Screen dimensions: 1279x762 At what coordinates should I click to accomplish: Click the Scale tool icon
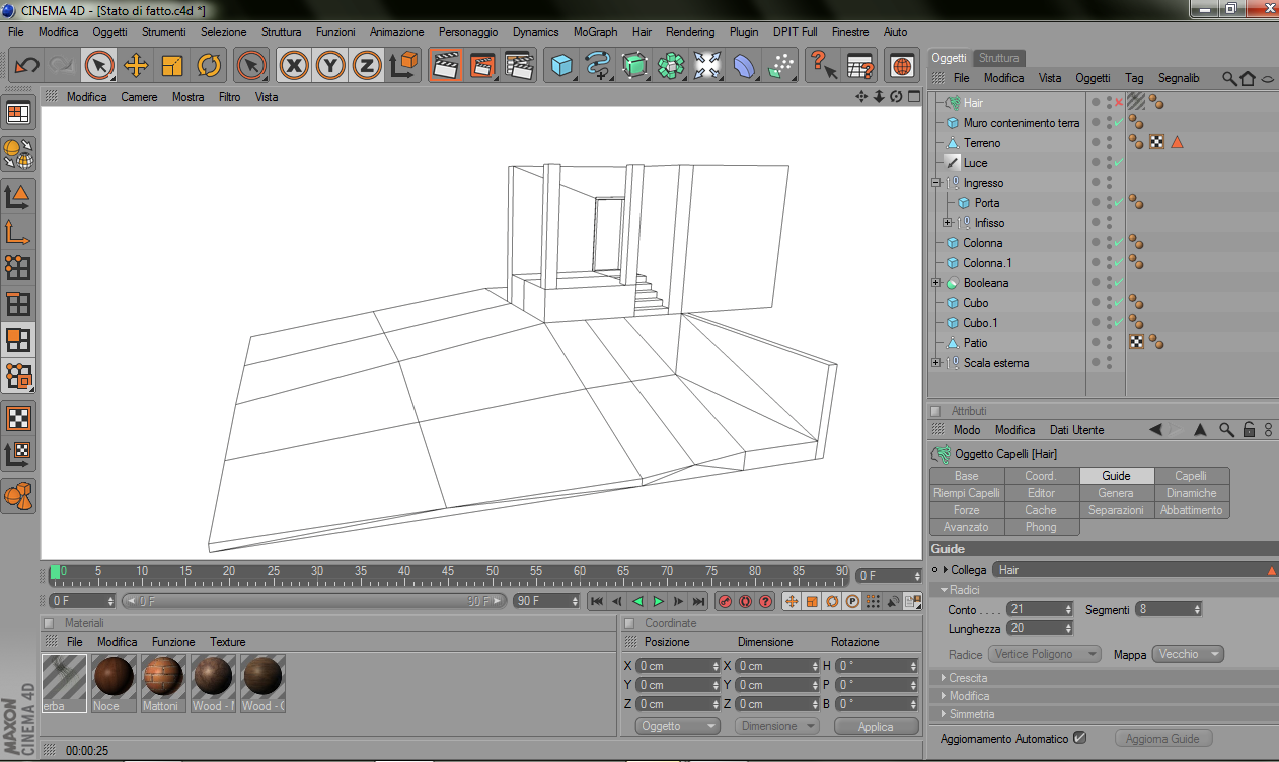click(172, 66)
